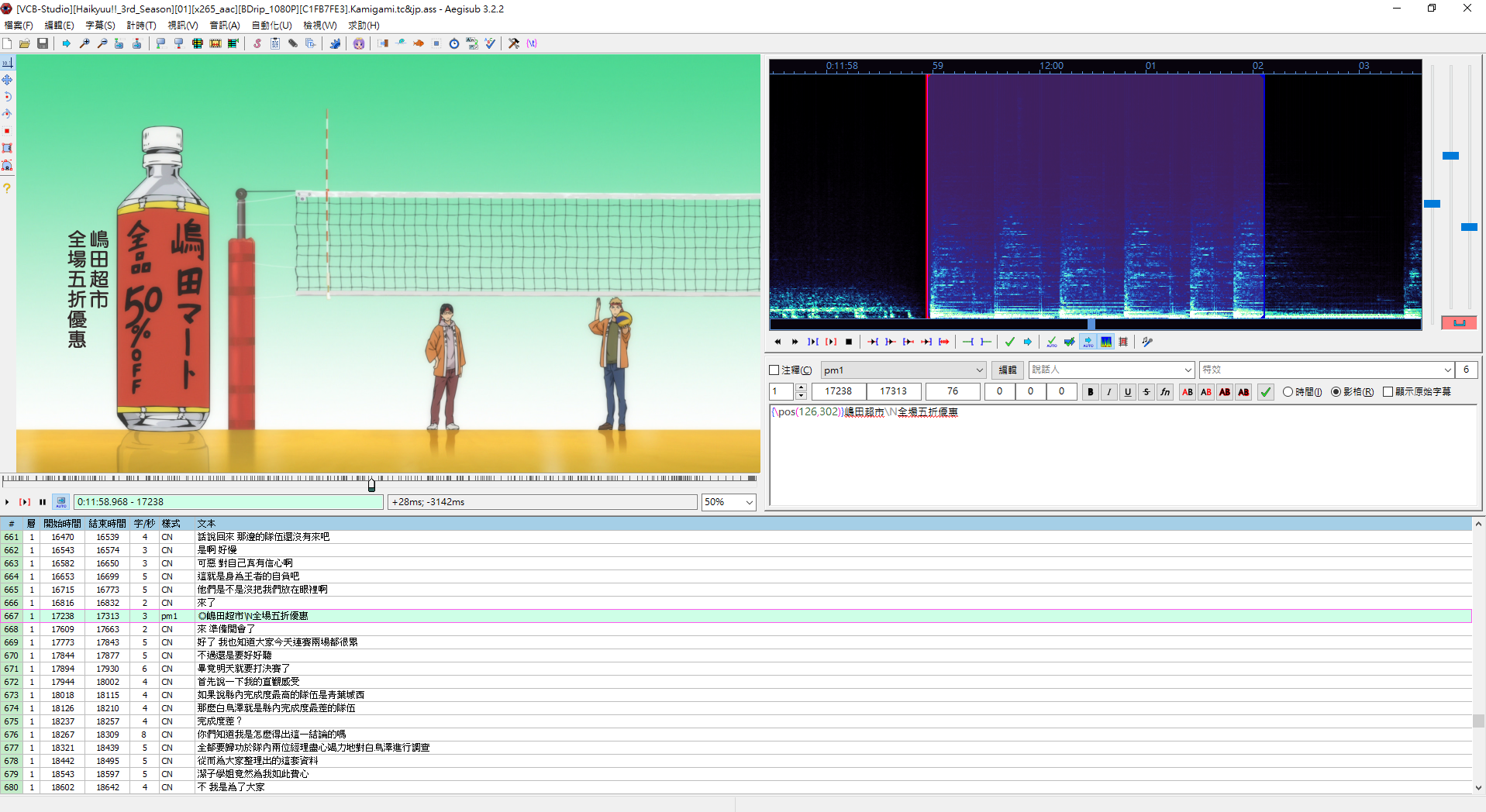This screenshot has width=1486, height=812.
Task: Select the 影格 frame radio button
Action: pos(1336,392)
